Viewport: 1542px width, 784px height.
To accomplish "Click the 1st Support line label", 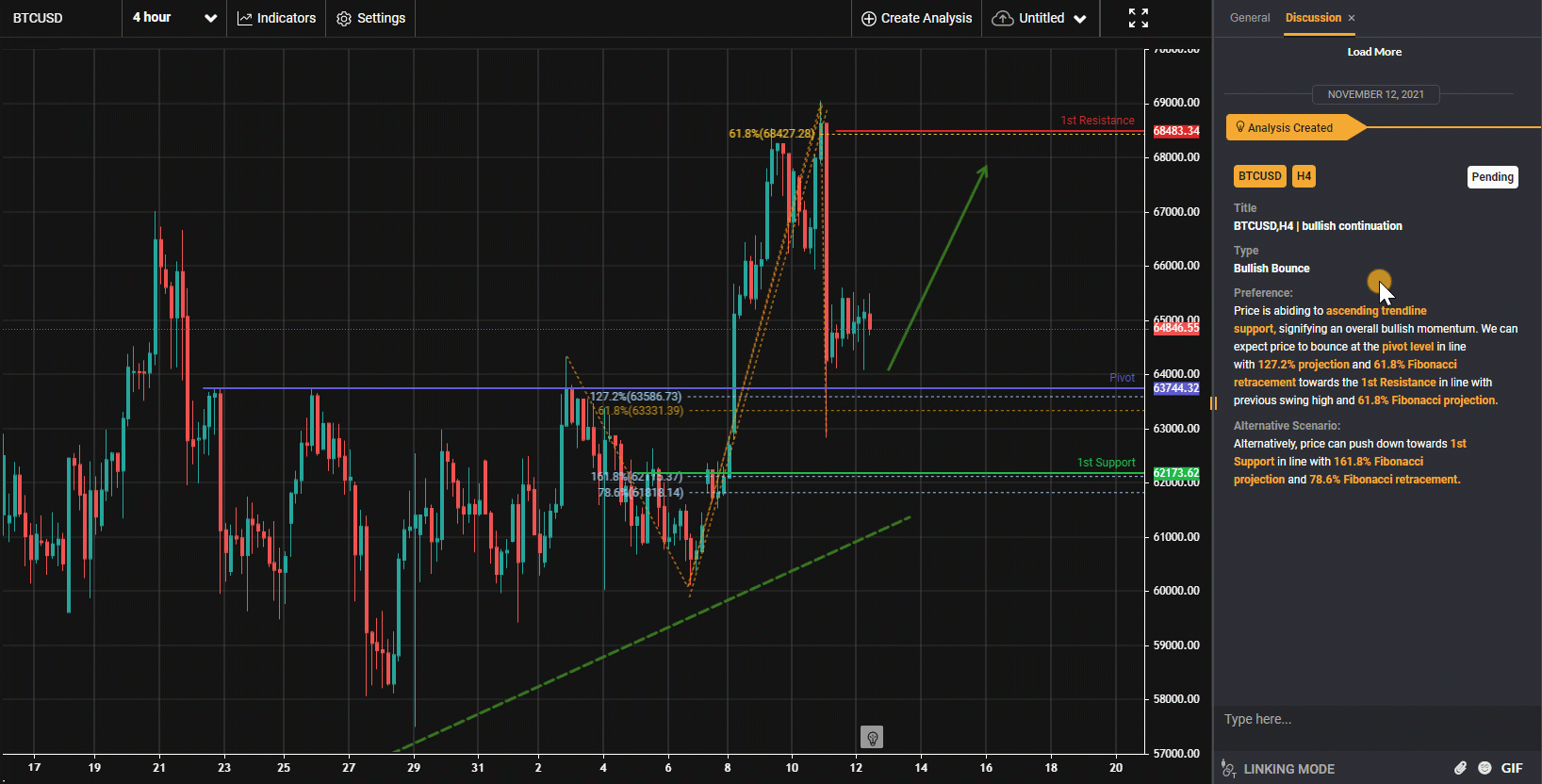I will point(1107,463).
